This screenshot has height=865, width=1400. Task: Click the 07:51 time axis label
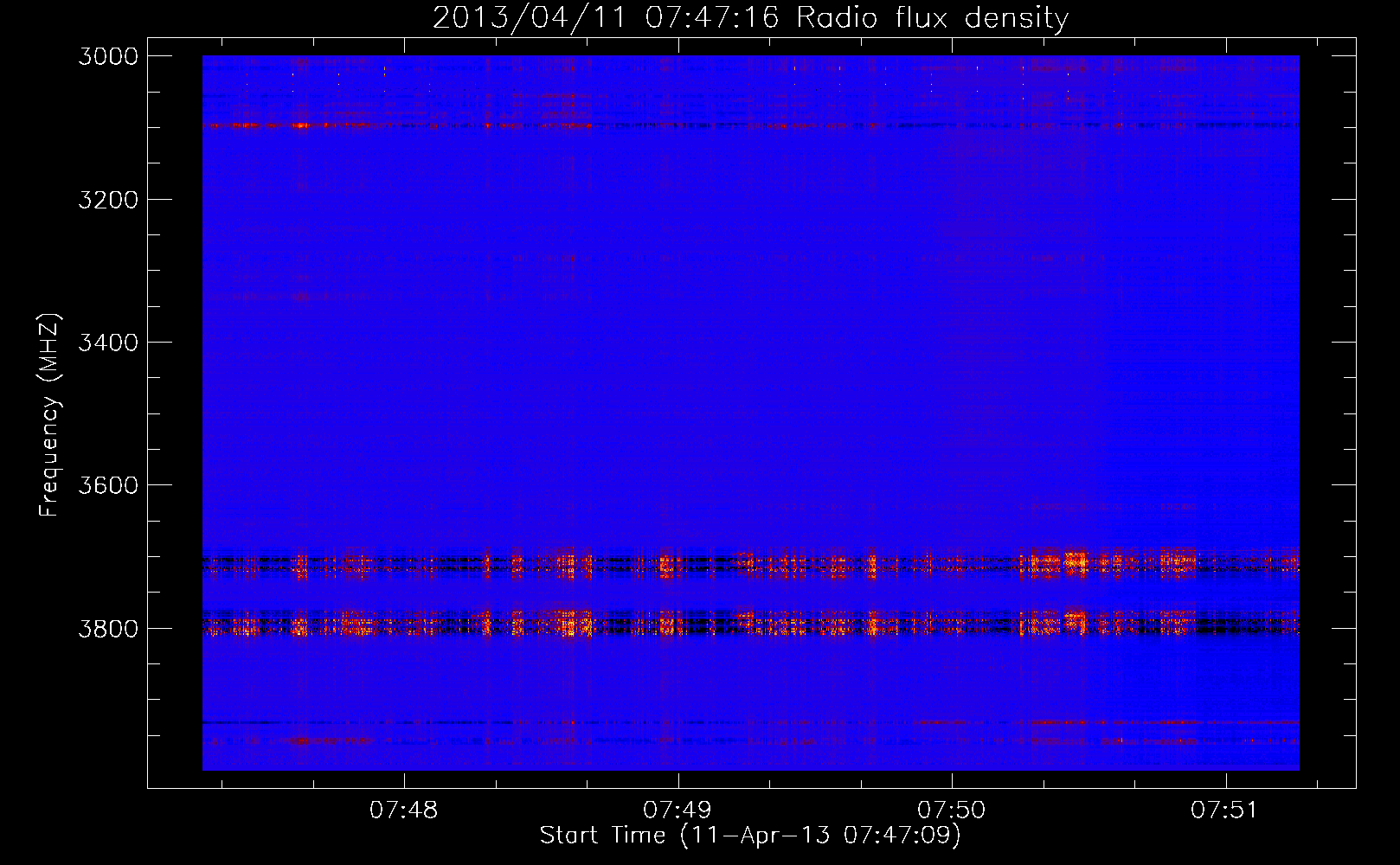pos(1224,811)
